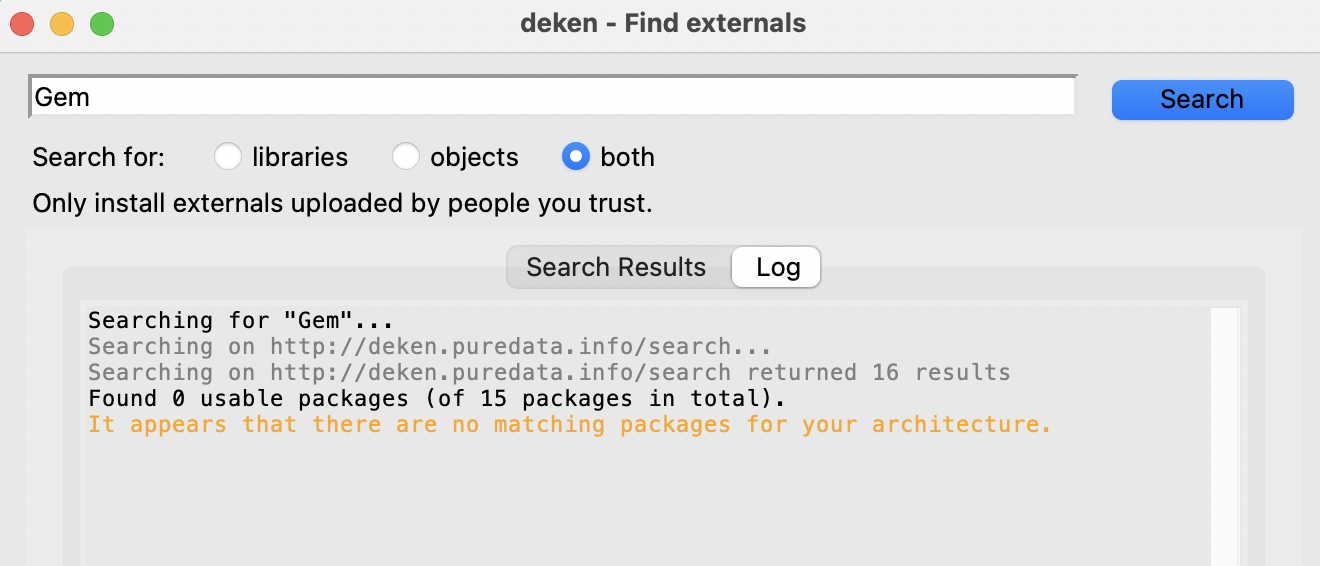Image resolution: width=1320 pixels, height=566 pixels.
Task: Click the search field containing "Gem"
Action: pyautogui.click(x=552, y=97)
